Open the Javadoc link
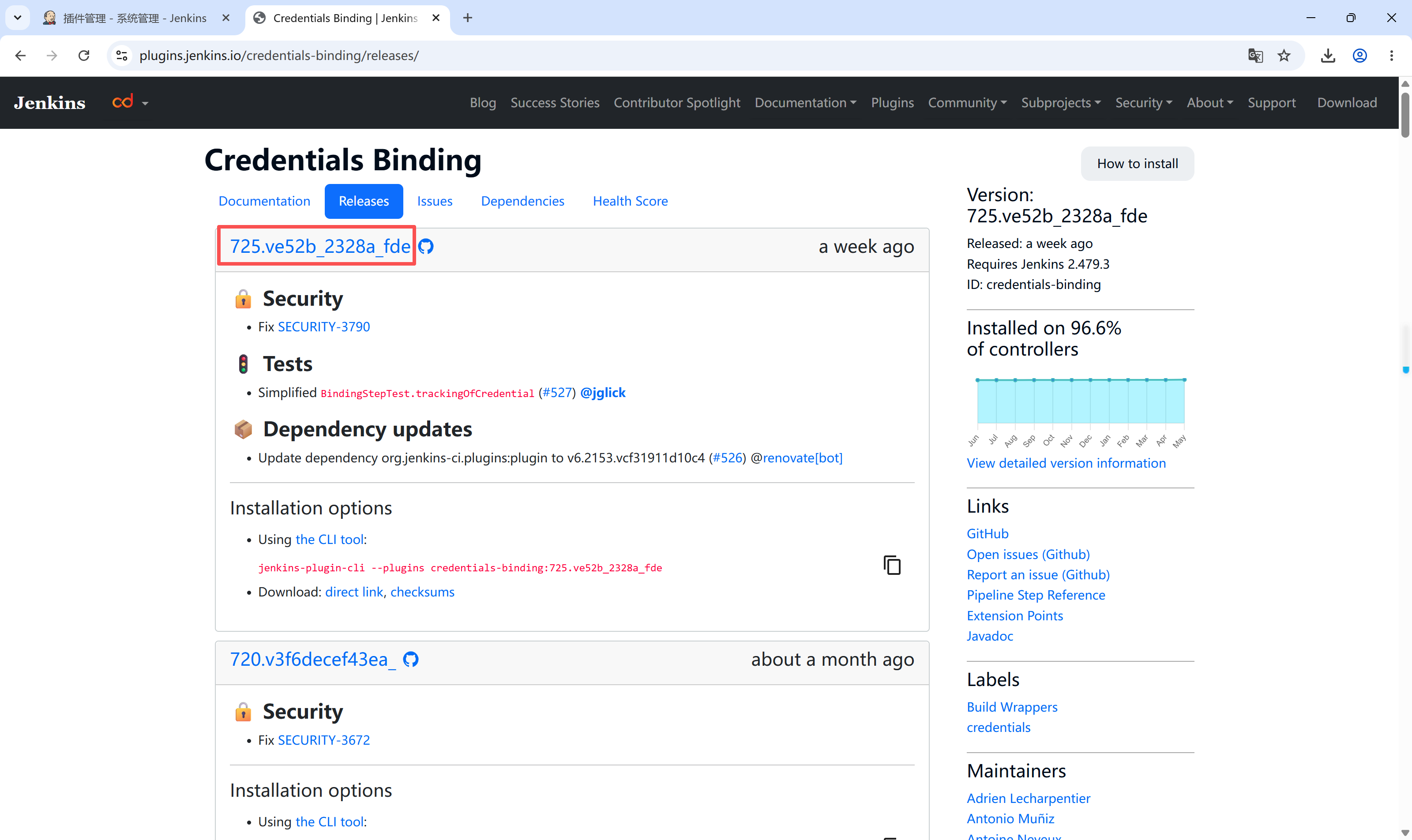The height and width of the screenshot is (840, 1412). click(x=990, y=636)
